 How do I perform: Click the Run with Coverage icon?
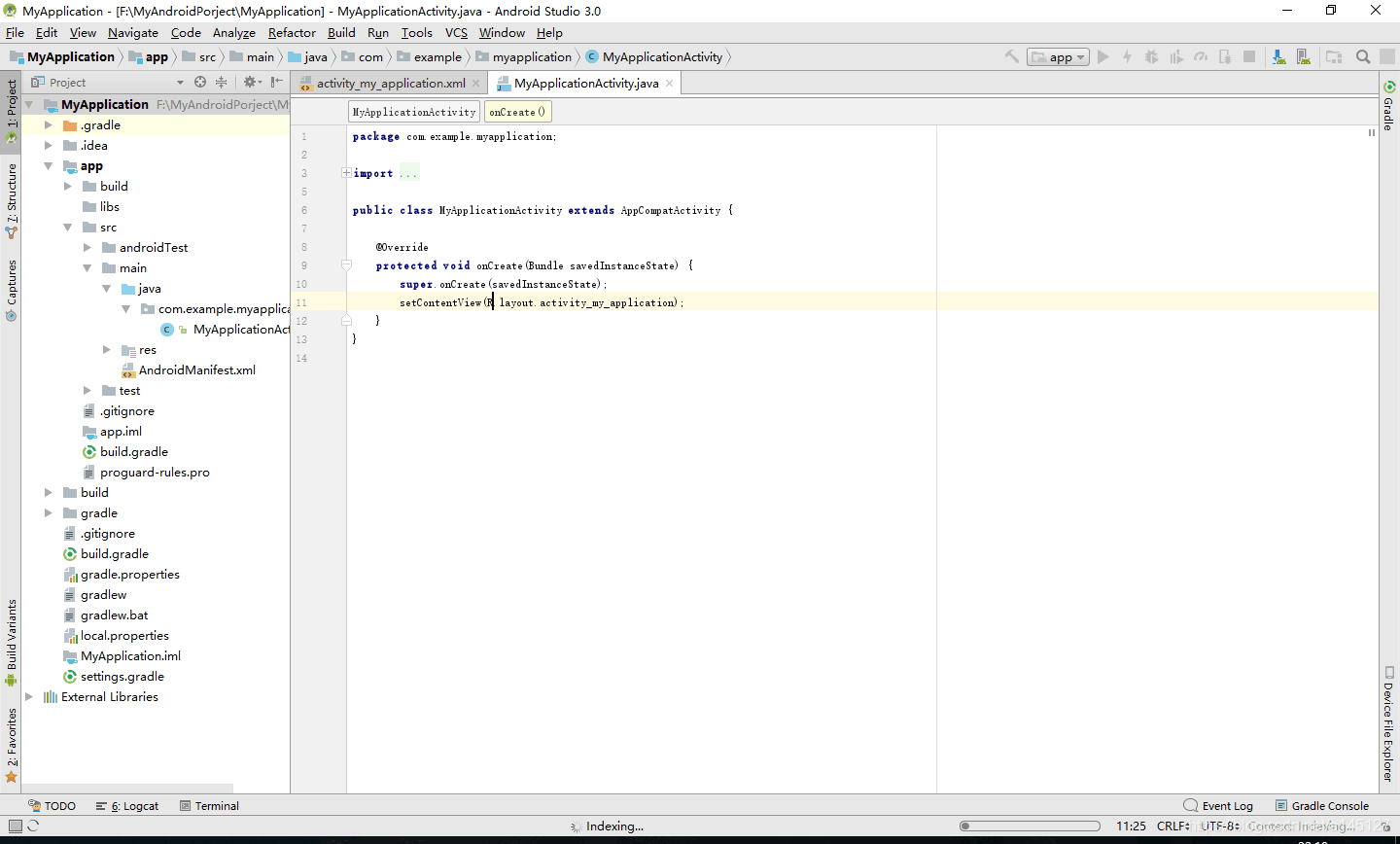pyautogui.click(x=1176, y=56)
